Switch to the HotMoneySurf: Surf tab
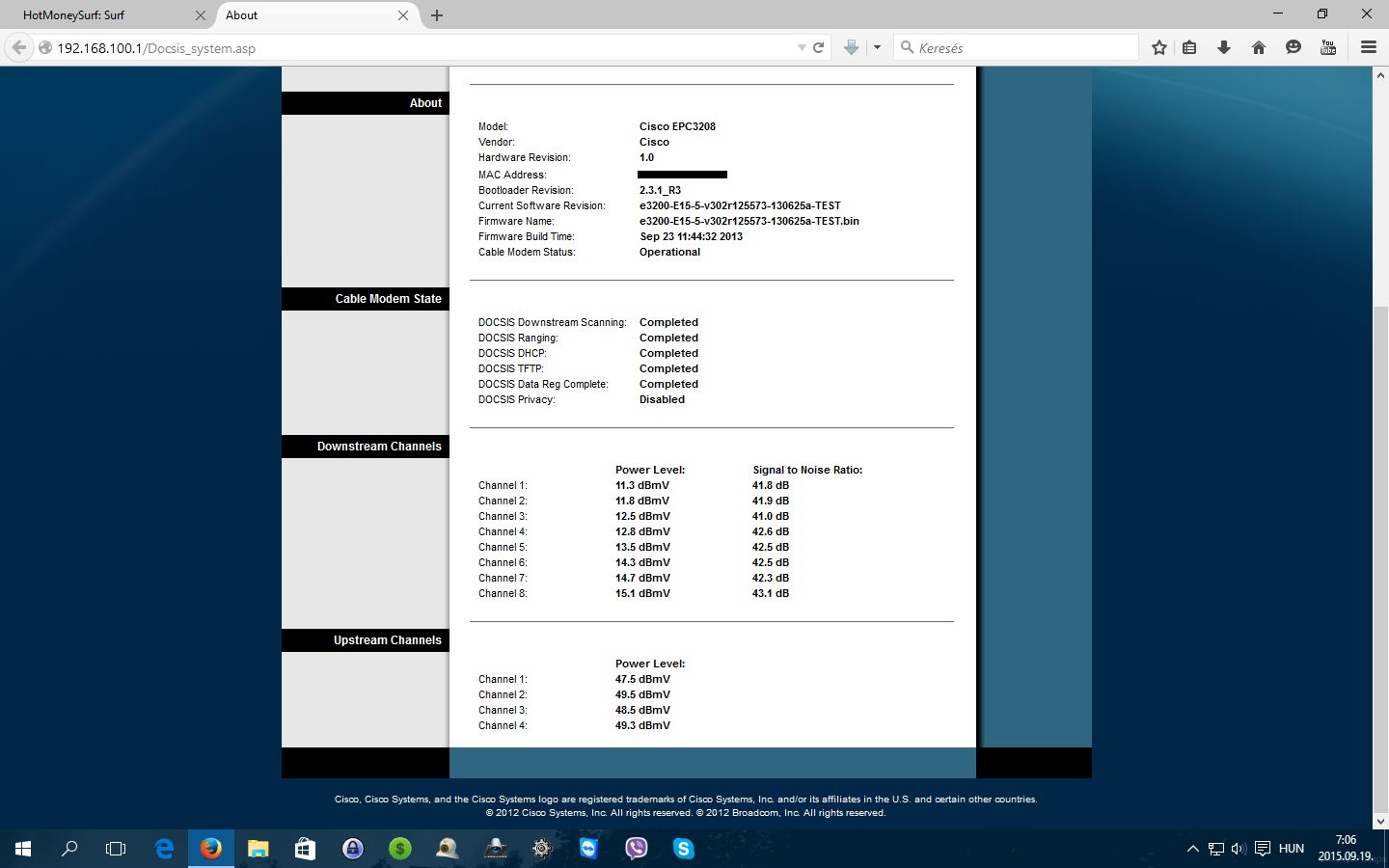1389x868 pixels. [x=106, y=15]
